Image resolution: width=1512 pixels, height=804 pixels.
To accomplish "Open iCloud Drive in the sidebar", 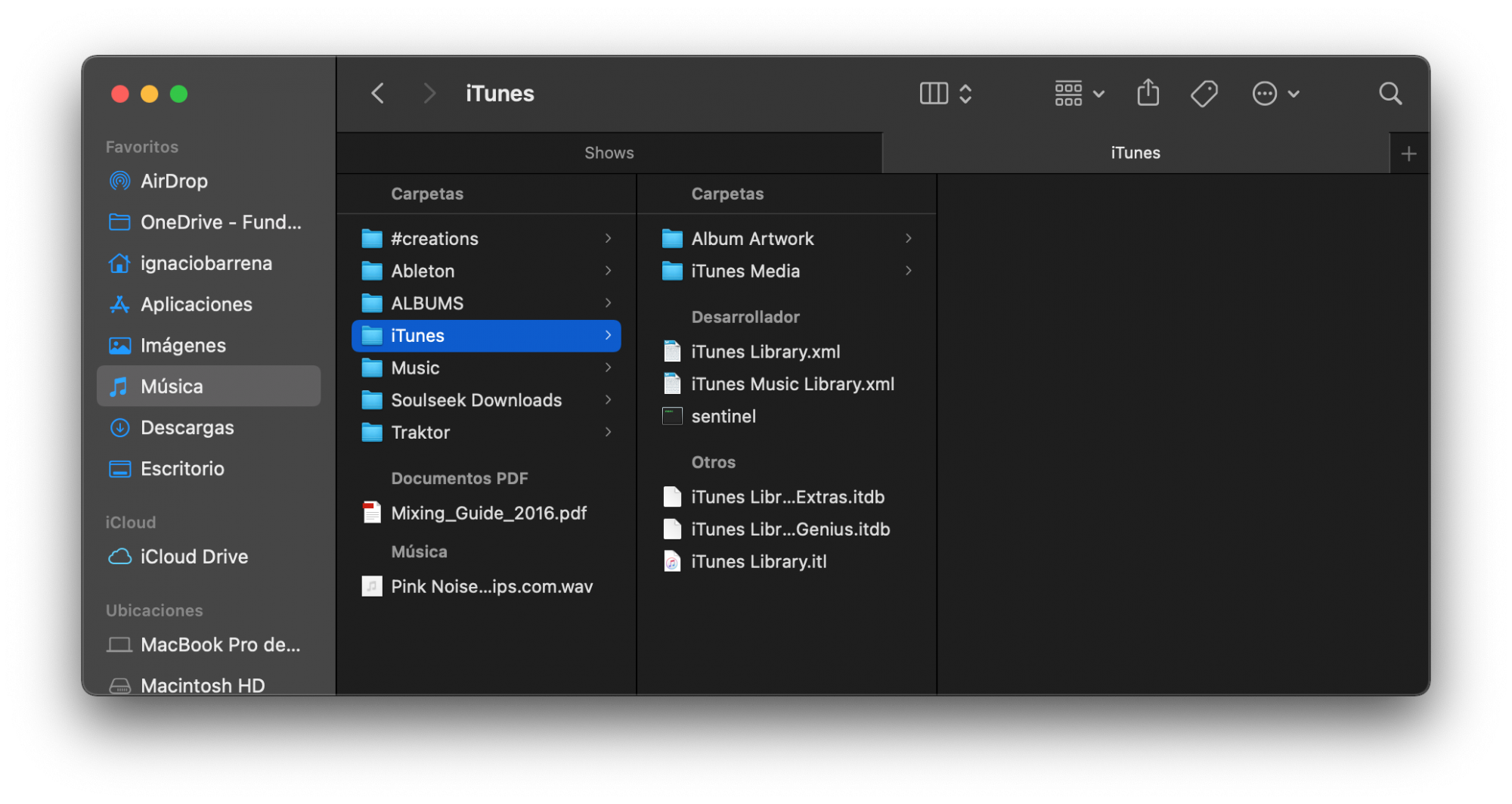I will [x=209, y=557].
